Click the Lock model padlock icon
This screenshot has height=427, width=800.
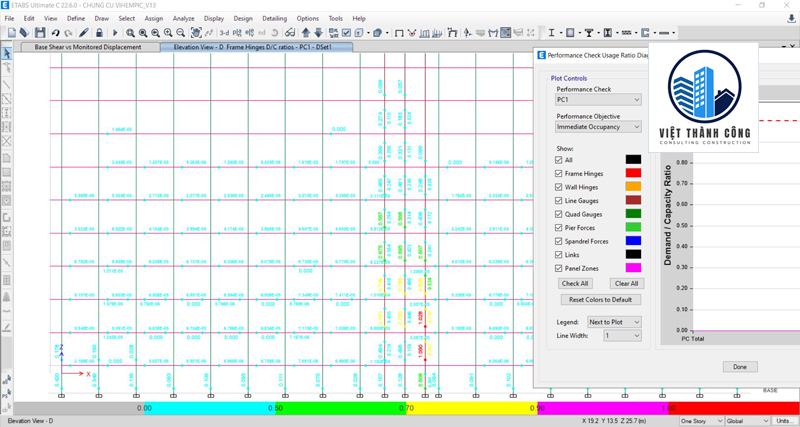98,33
